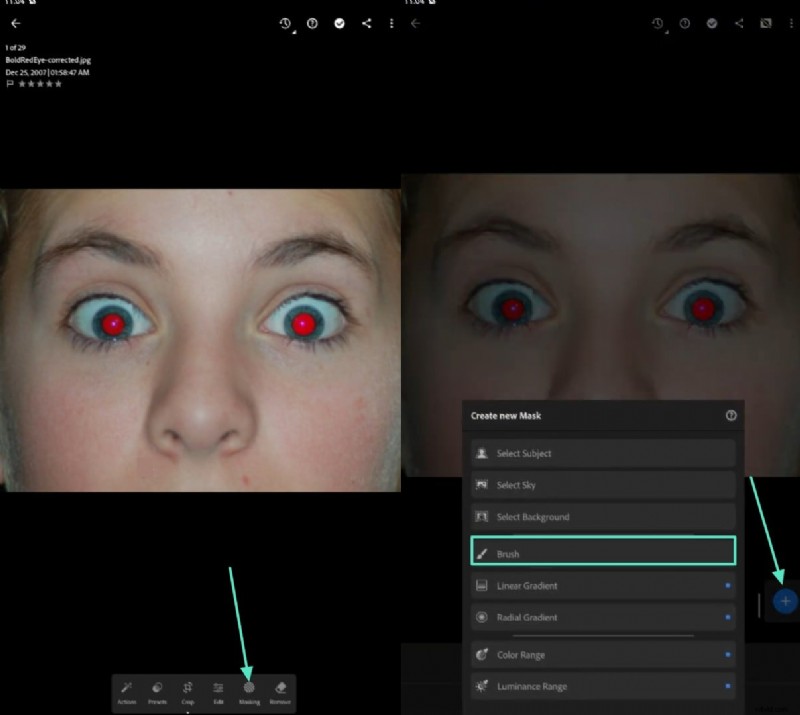This screenshot has width=800, height=715.
Task: Open the Actions panel
Action: 126,690
